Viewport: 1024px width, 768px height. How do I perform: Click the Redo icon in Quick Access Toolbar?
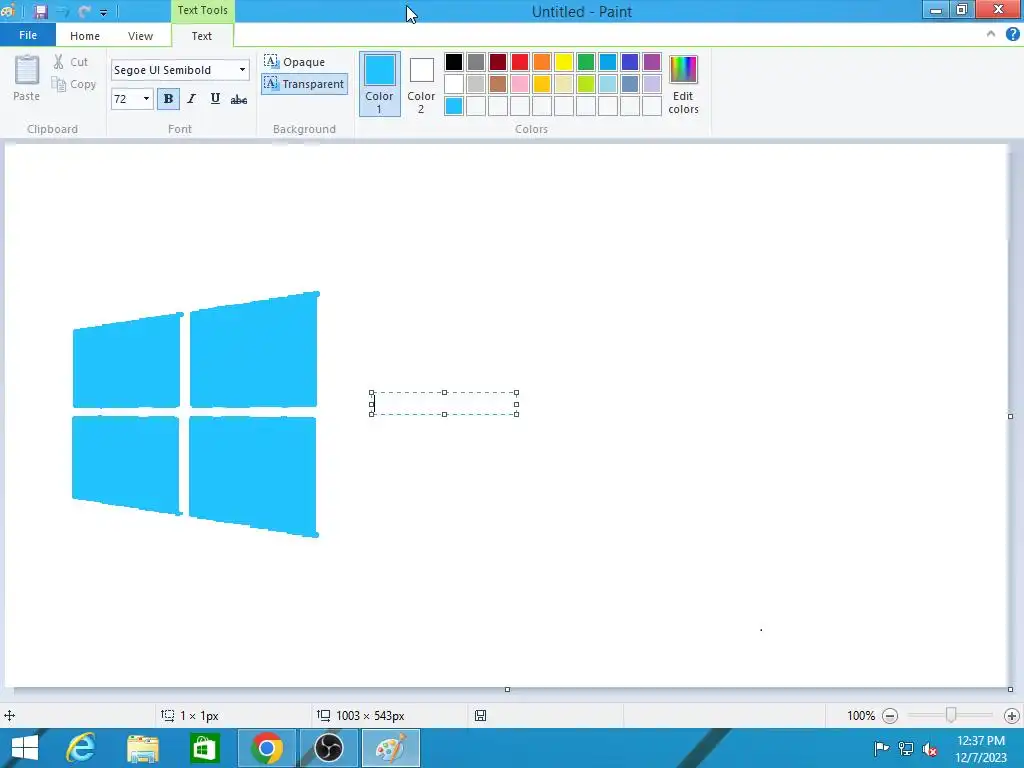coord(84,12)
